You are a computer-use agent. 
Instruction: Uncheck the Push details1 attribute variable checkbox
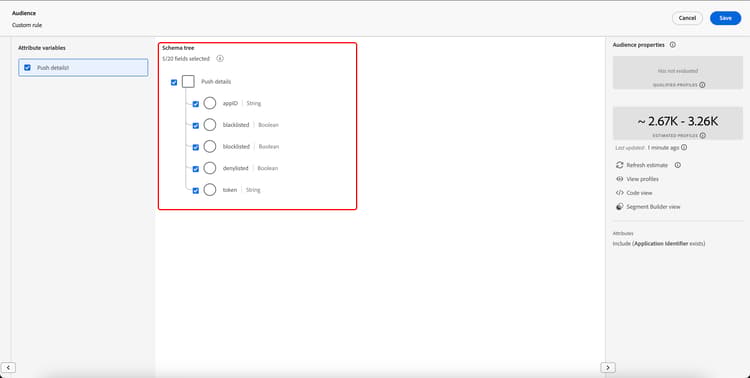[x=27, y=68]
